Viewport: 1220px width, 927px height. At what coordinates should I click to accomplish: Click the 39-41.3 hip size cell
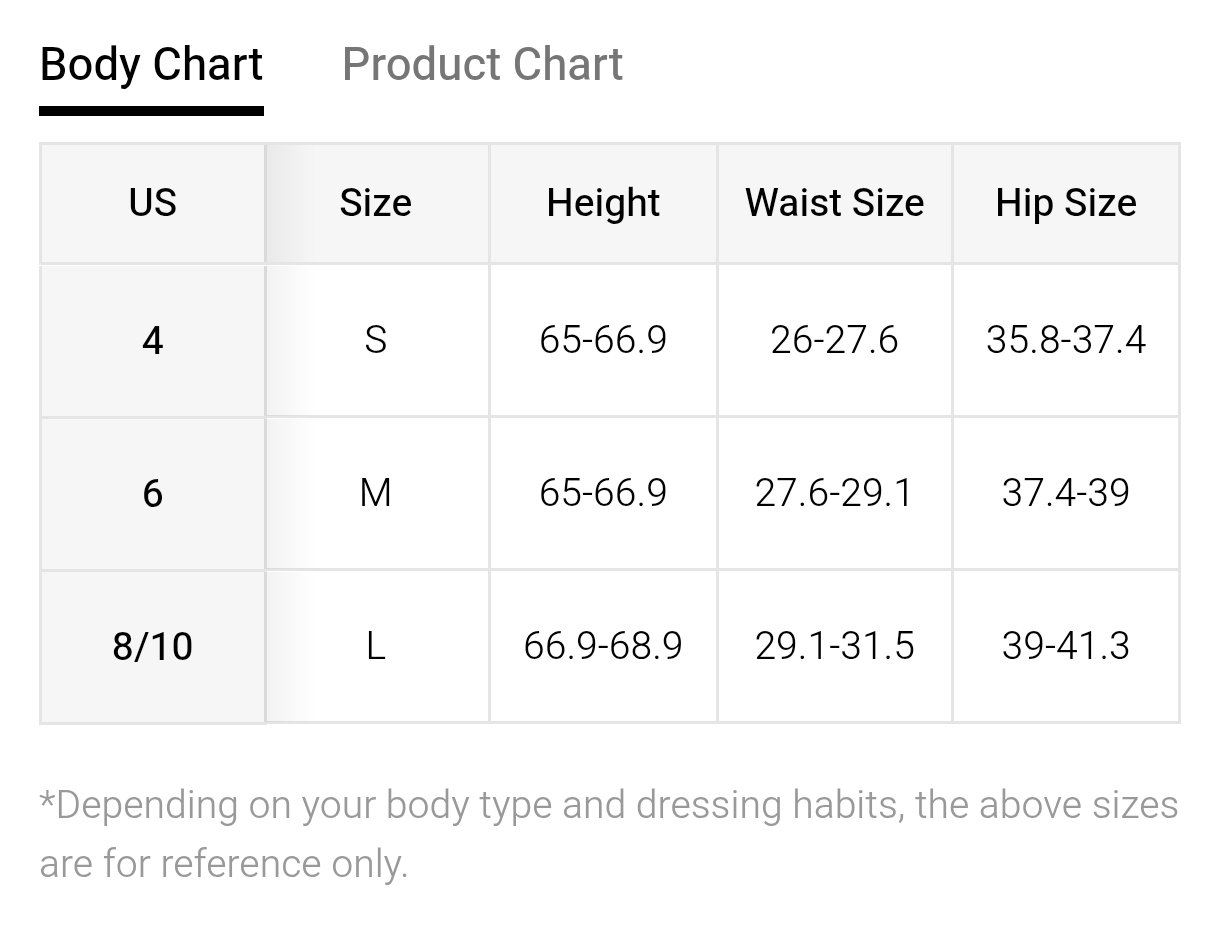click(x=1066, y=646)
